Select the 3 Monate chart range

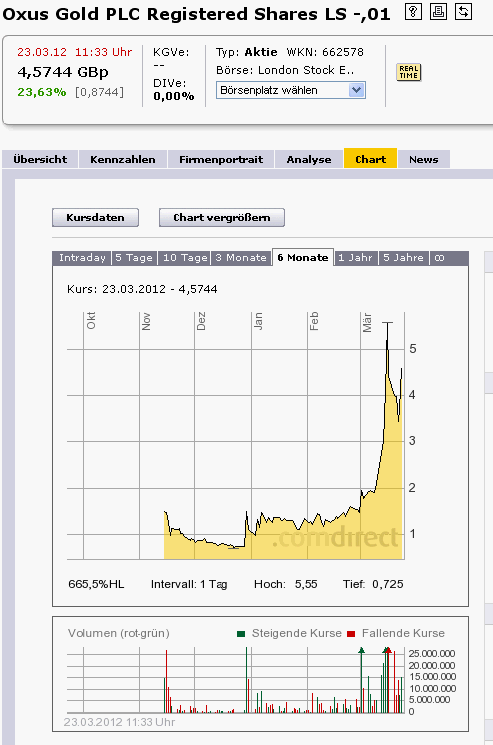click(x=241, y=258)
